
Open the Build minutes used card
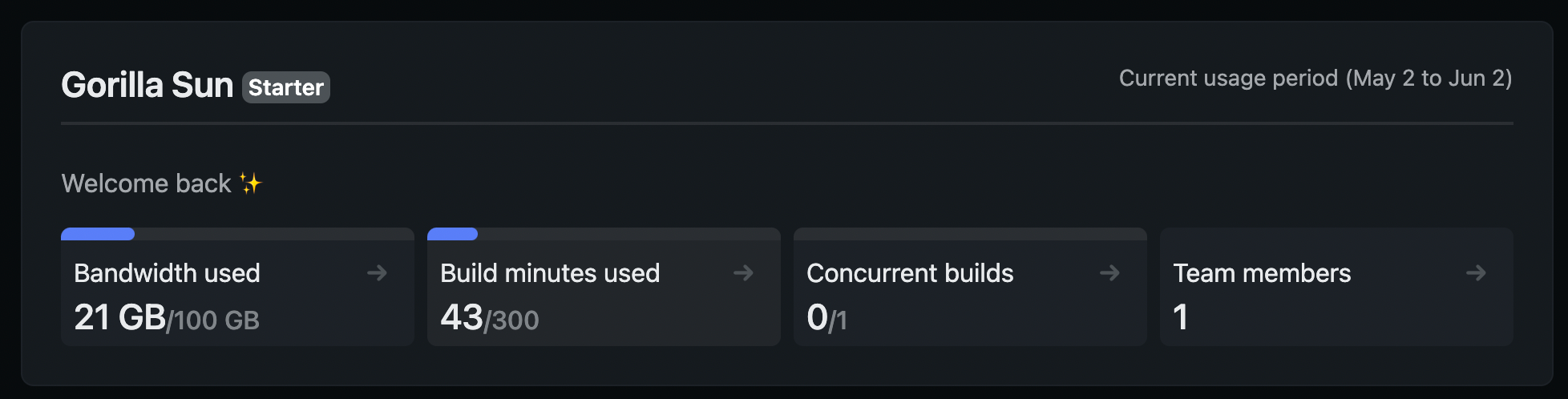point(604,287)
